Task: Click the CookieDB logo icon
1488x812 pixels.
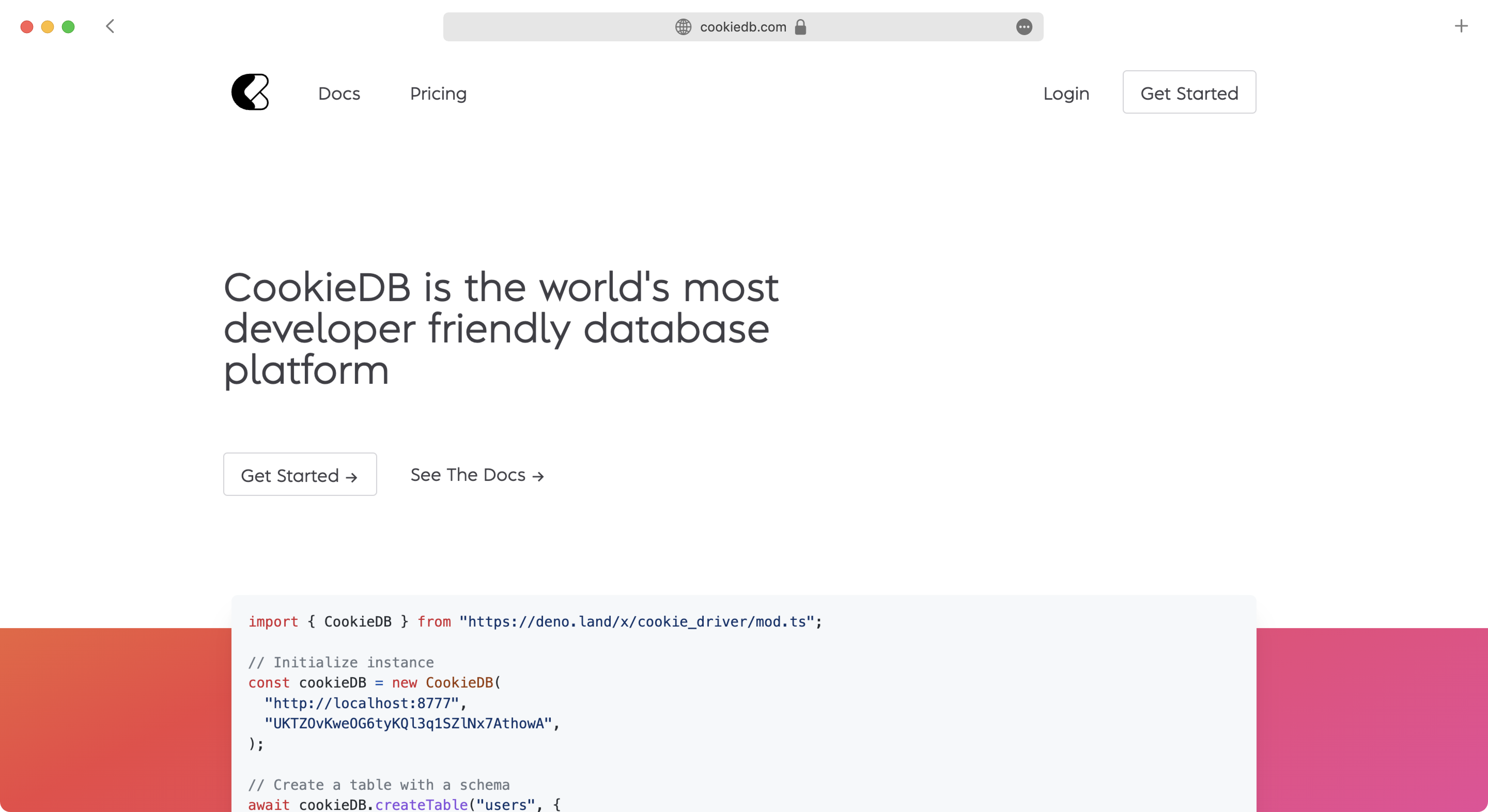Action: click(250, 92)
